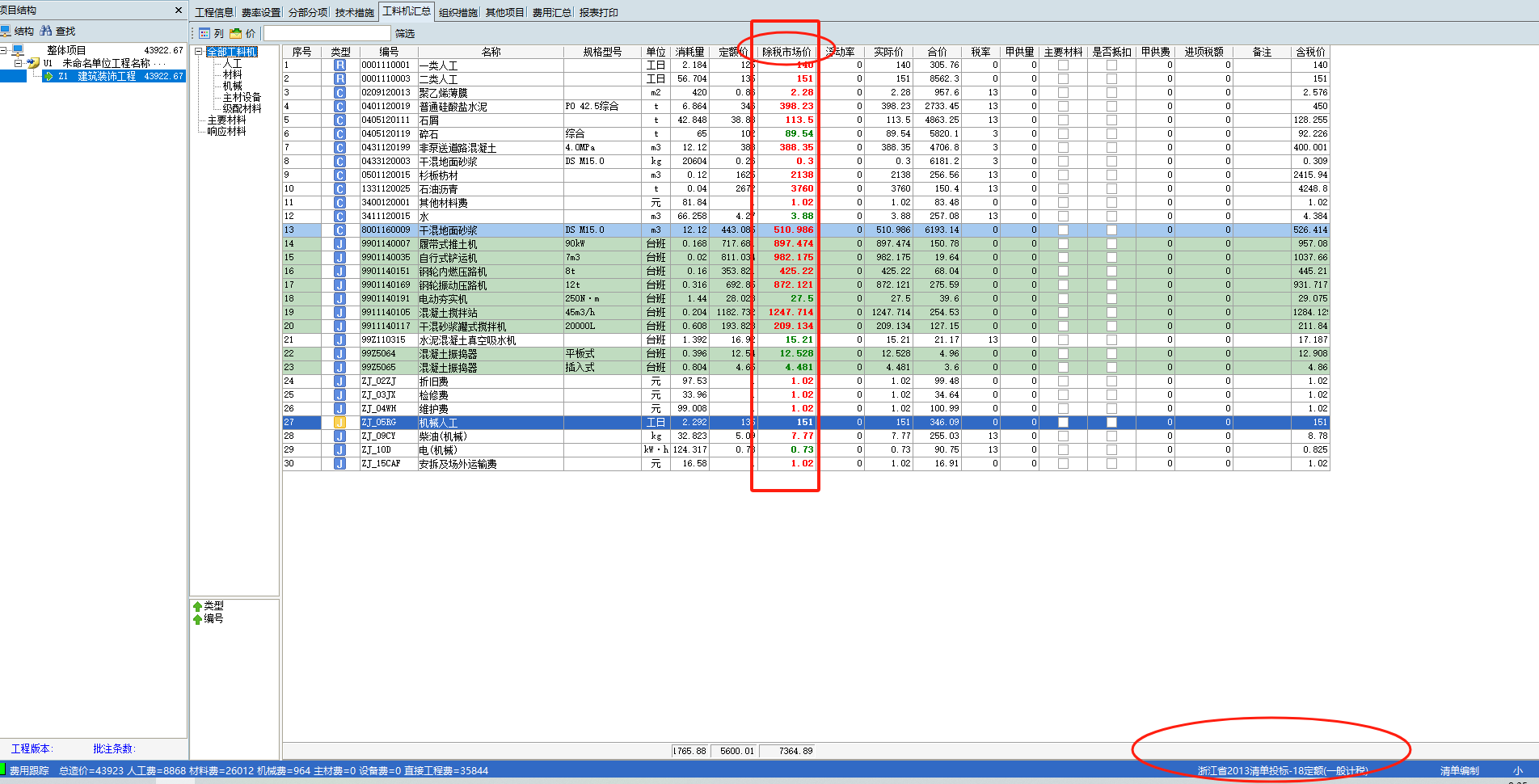Click the 费用跟踪 status bar entry
The height and width of the screenshot is (784, 1539).
point(29,771)
